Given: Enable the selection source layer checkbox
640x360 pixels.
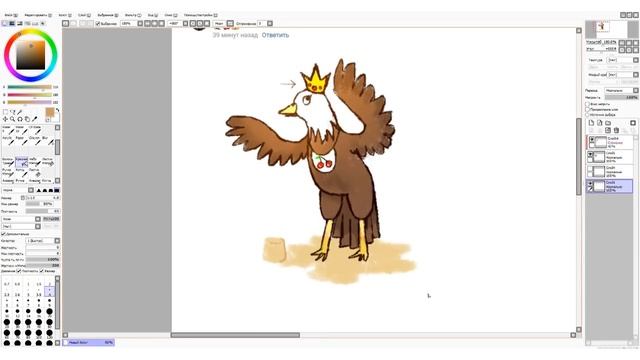Looking at the screenshot, I should pos(587,115).
